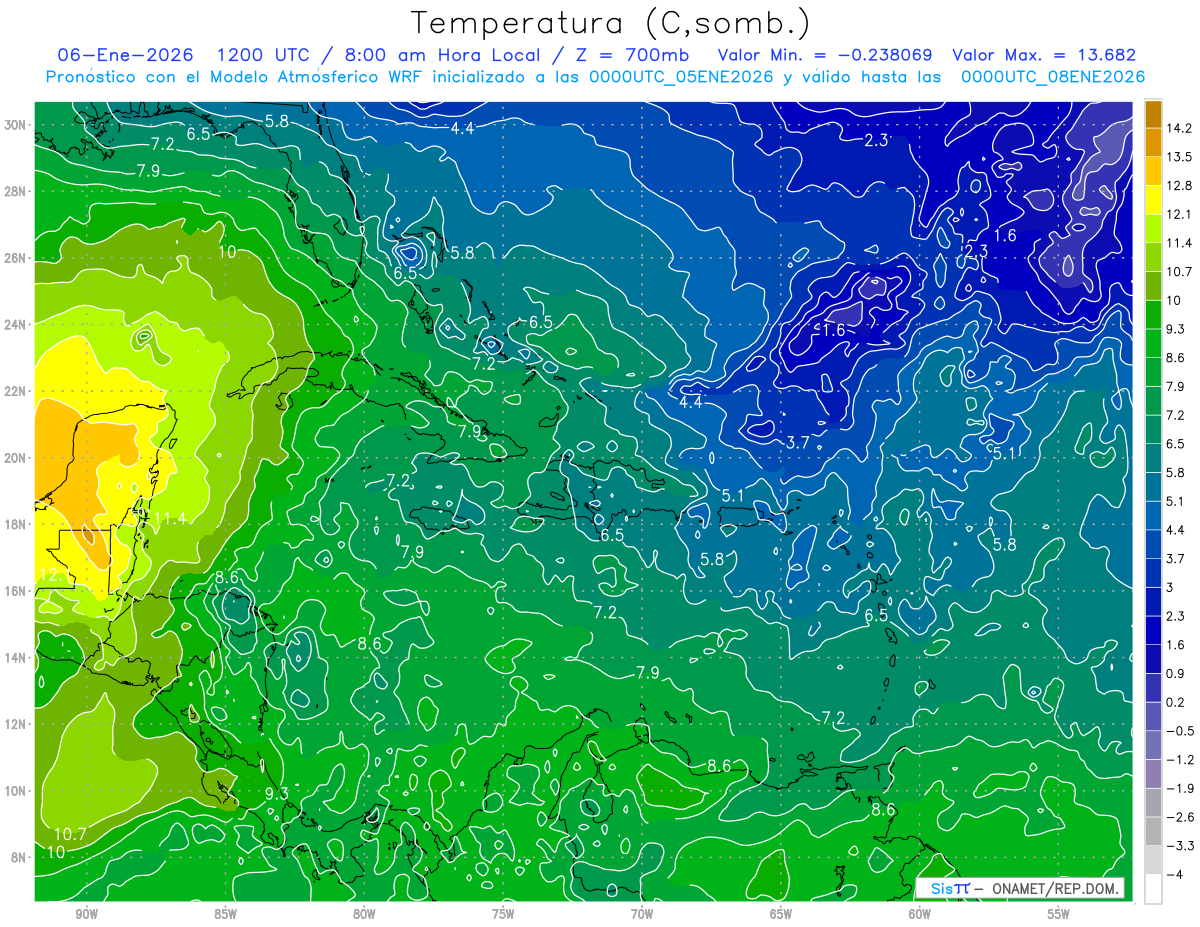This screenshot has width=1200, height=927.
Task: Click the "9.3" contour label on the map
Action: tap(277, 793)
